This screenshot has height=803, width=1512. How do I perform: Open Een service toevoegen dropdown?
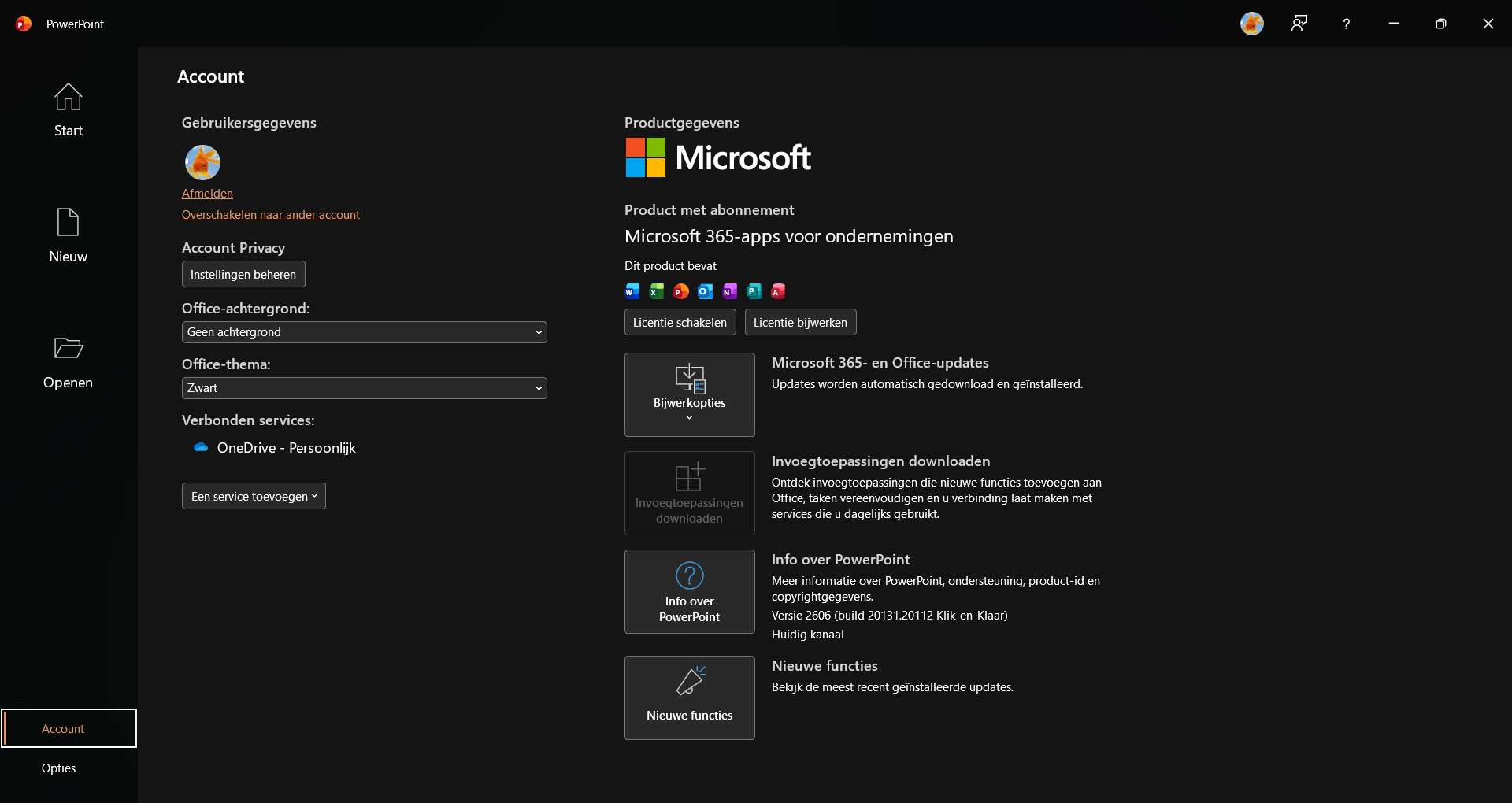[254, 496]
